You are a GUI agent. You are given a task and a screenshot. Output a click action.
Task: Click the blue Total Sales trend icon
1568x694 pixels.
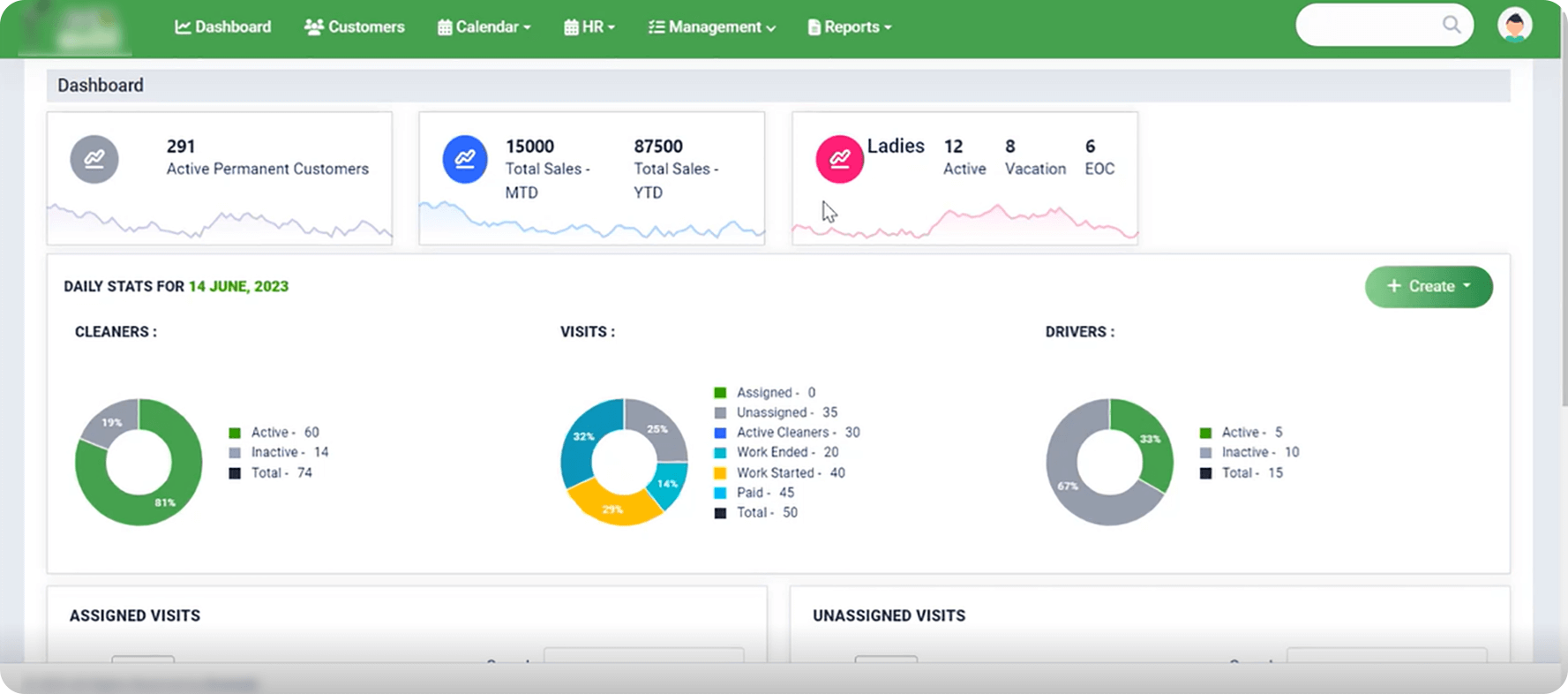[x=465, y=159]
